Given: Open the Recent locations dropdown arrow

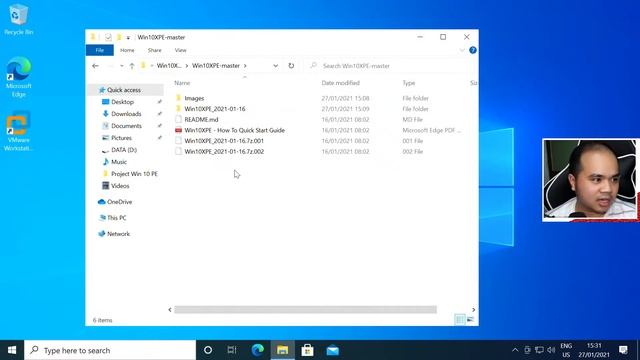Looking at the screenshot, I should click(122, 66).
